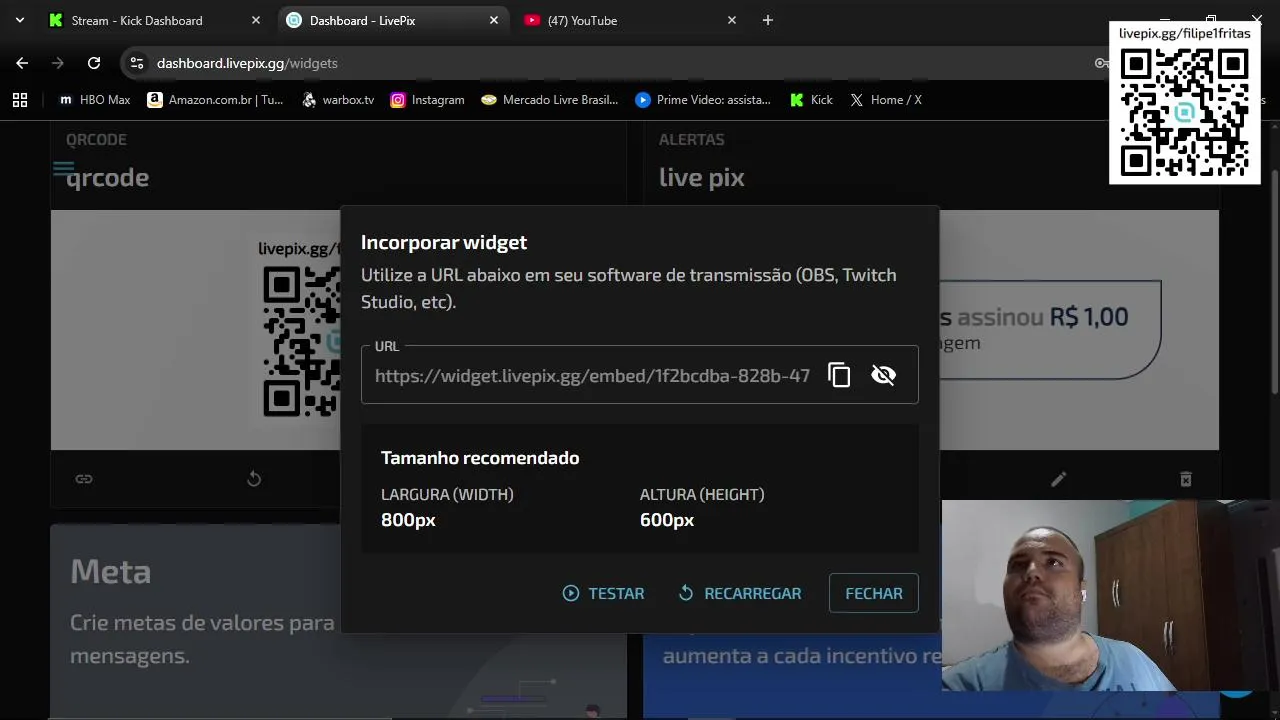
Task: View site information icon in address bar
Action: 138,63
